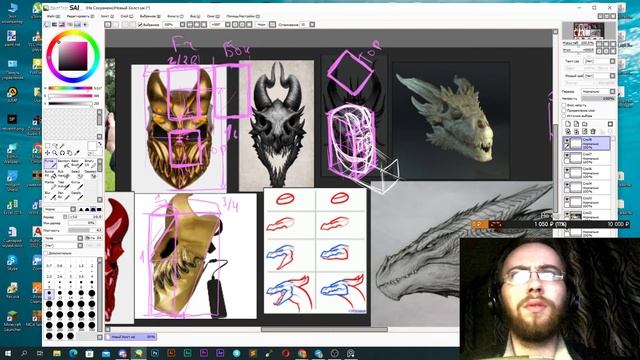Screen dimensions: 640x360
Task: Select the Blur brush tool
Action: [x=51, y=196]
